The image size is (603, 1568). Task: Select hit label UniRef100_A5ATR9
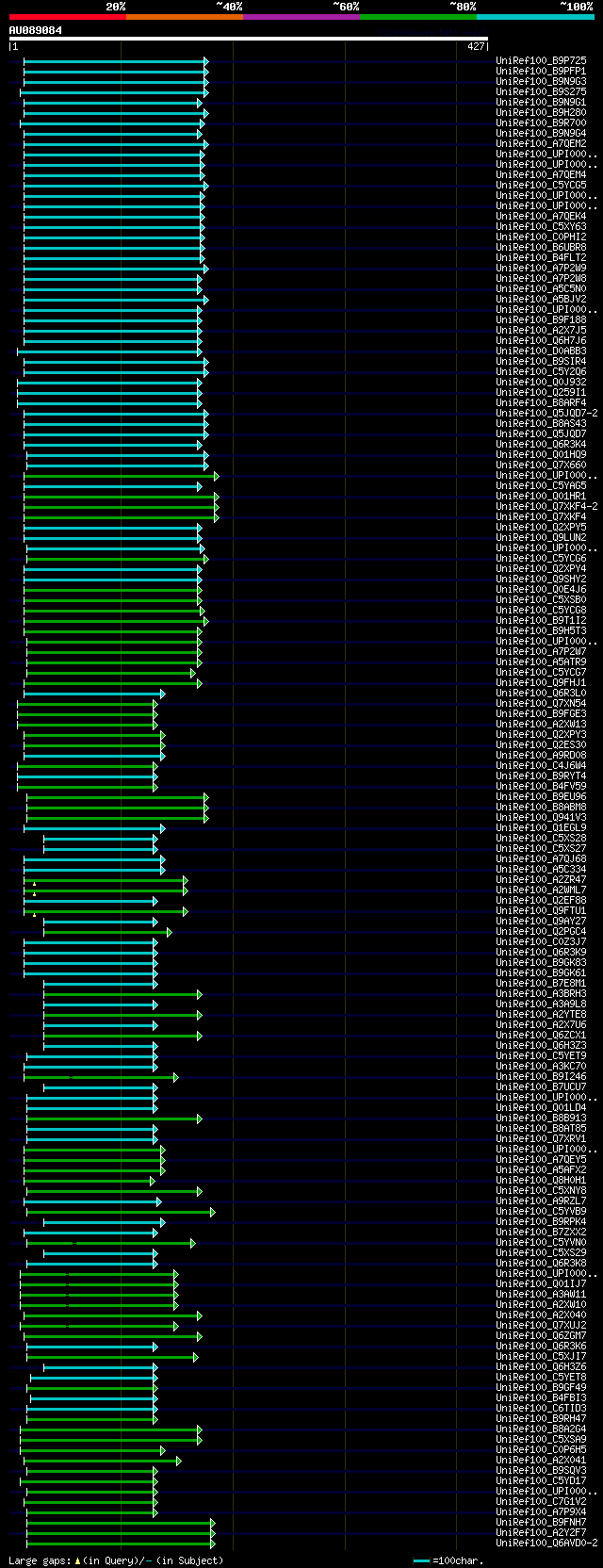coord(541,661)
